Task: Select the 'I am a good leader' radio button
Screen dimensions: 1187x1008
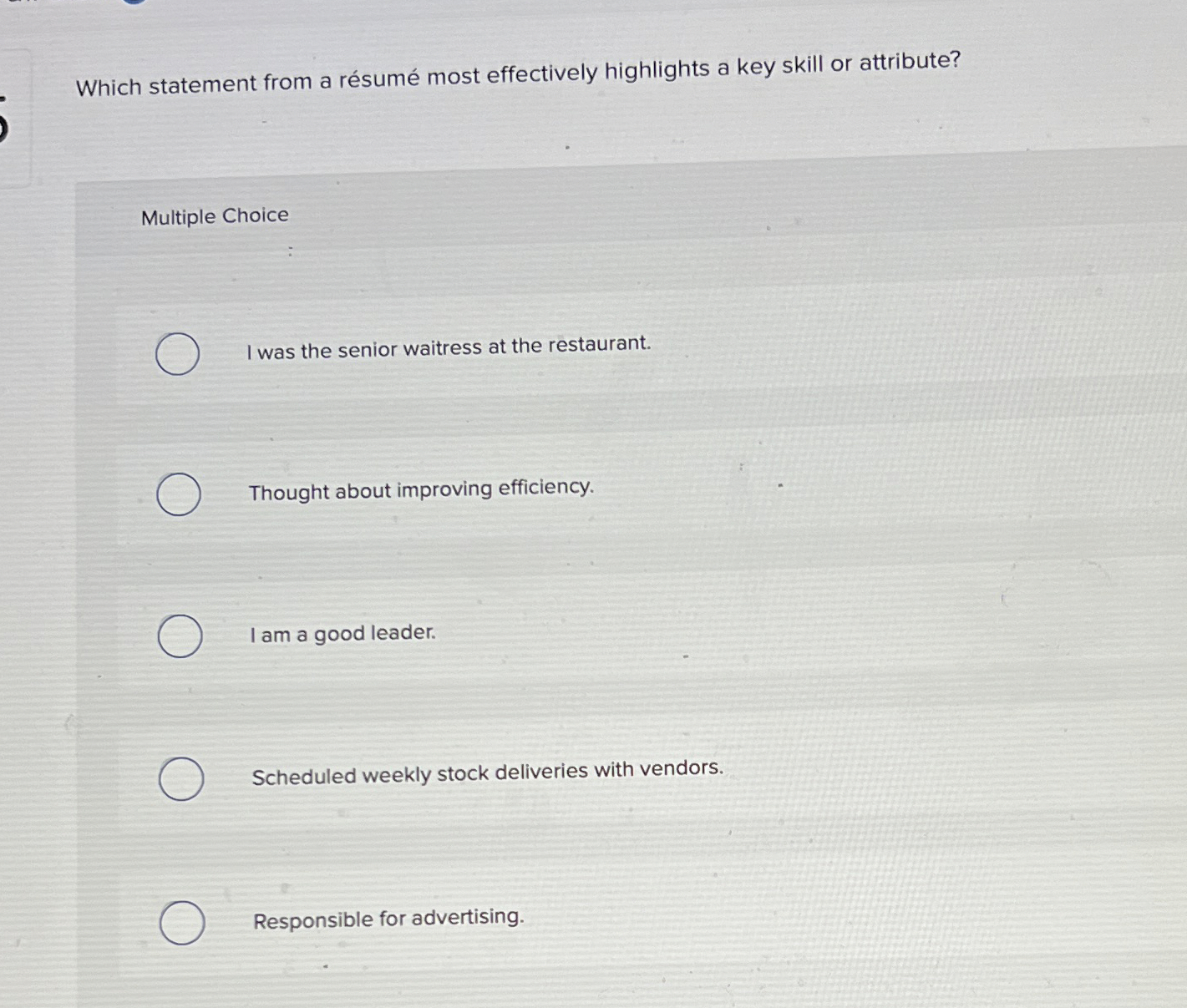Action: click(178, 636)
